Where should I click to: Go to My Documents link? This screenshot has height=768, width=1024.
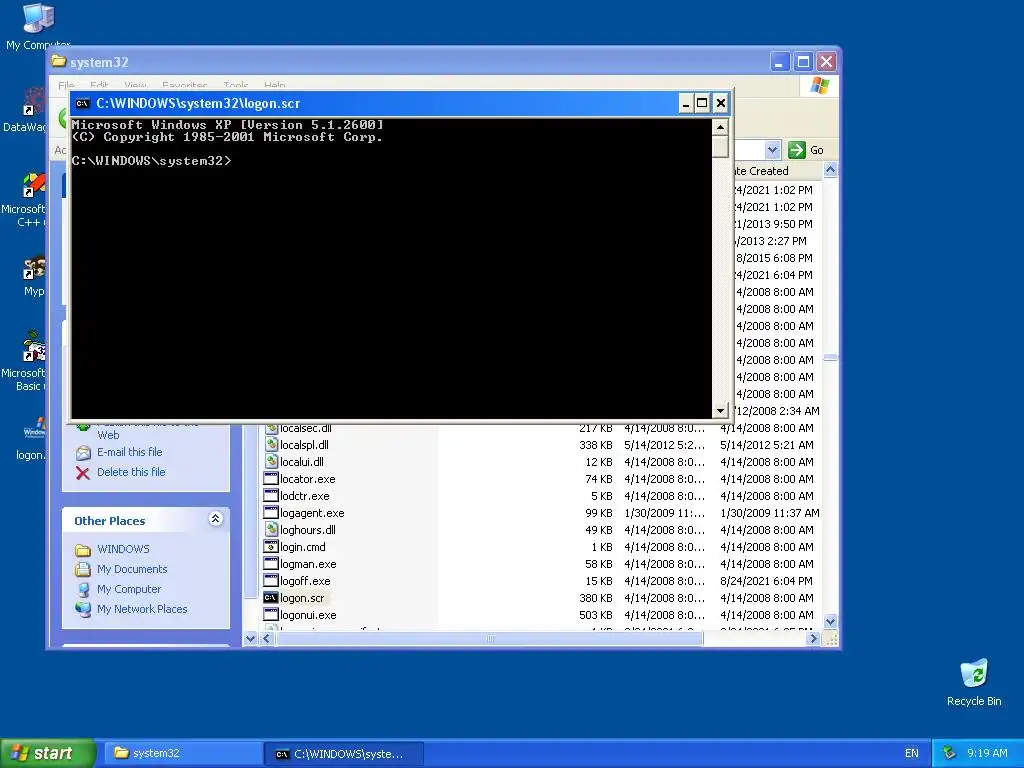[x=132, y=569]
